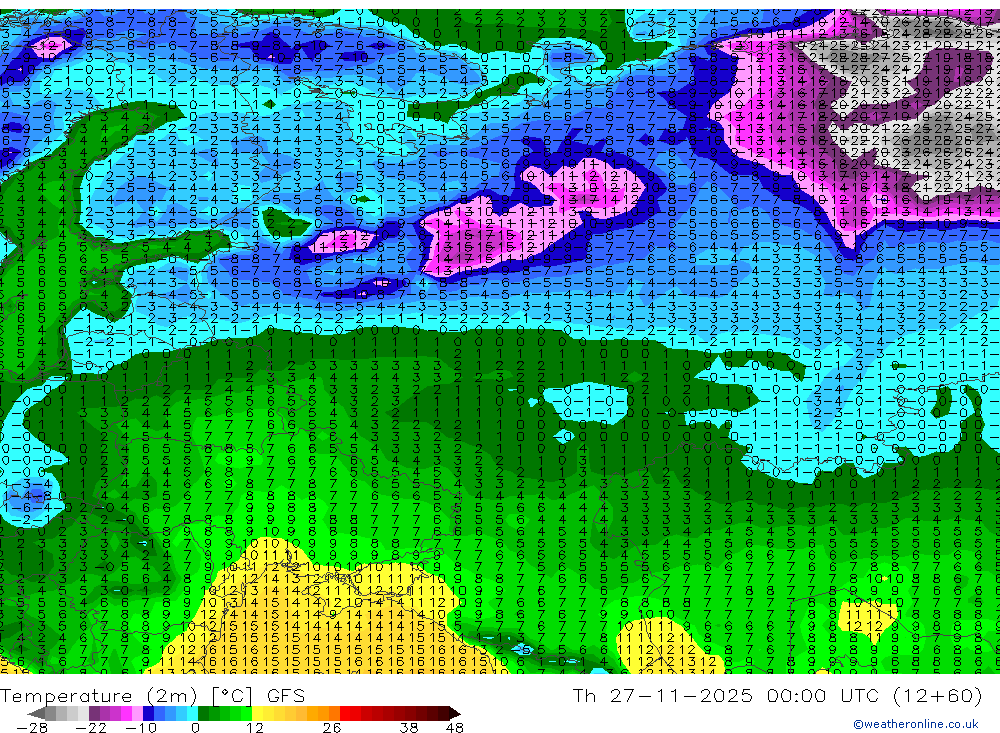This screenshot has height=733, width=1000.
Task: Click the gray arrow at the legend's cold end
Action: tap(37, 713)
